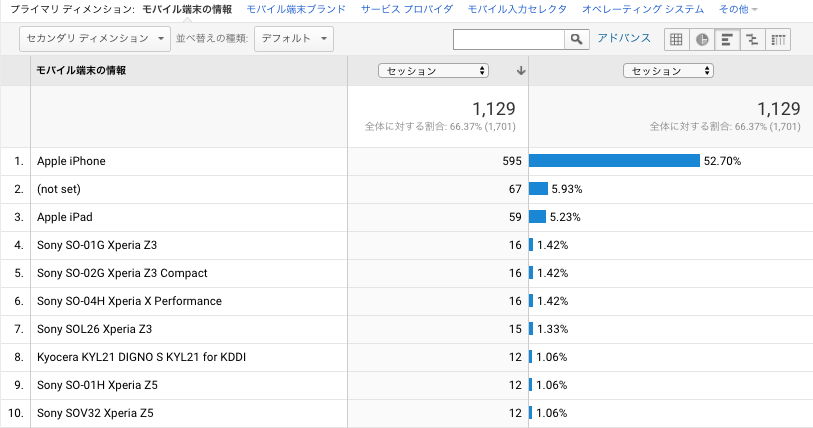The image size is (813, 428).
Task: Select モバイル端末ブランド dimension
Action: pyautogui.click(x=296, y=9)
